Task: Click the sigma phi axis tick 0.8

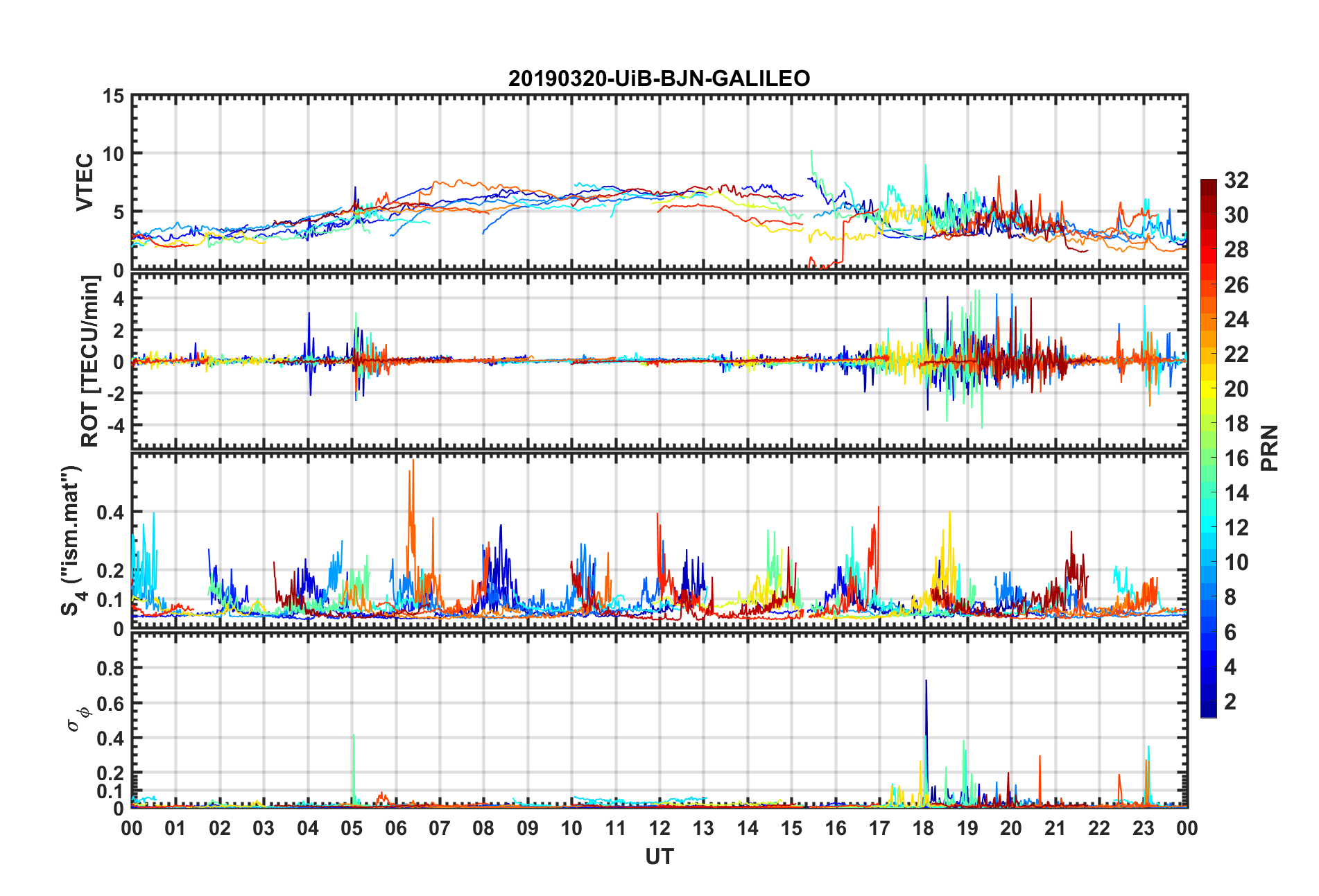Action: point(111,669)
